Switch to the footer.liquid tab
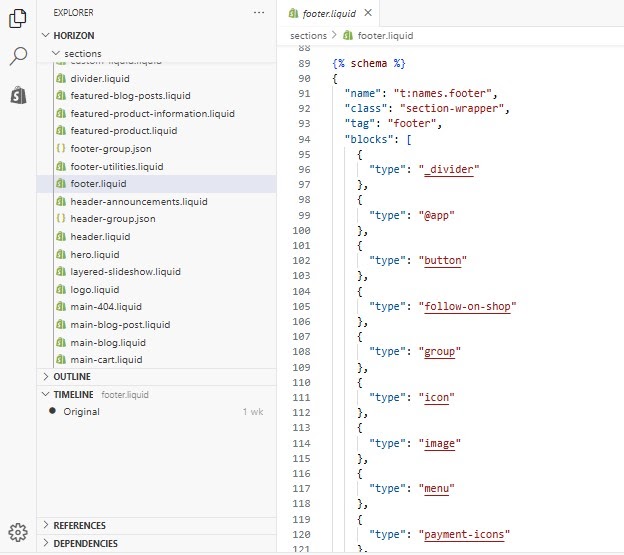The width and height of the screenshot is (624, 555). 329,14
